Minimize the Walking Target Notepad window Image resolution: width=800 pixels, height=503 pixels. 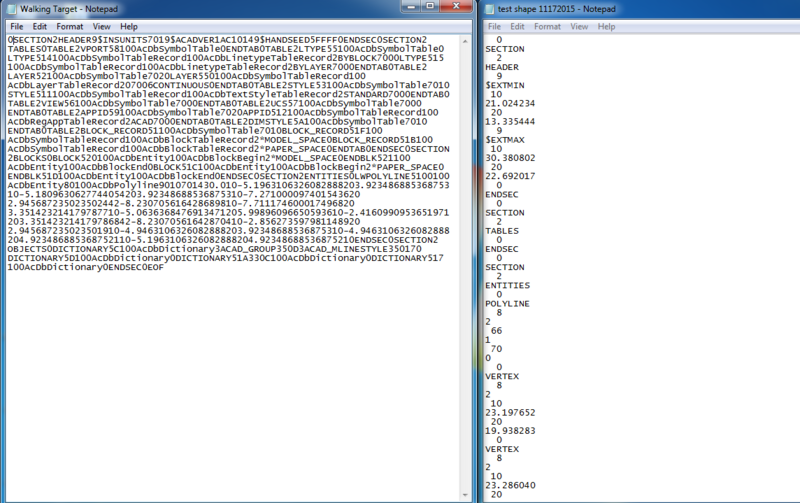pos(411,6)
